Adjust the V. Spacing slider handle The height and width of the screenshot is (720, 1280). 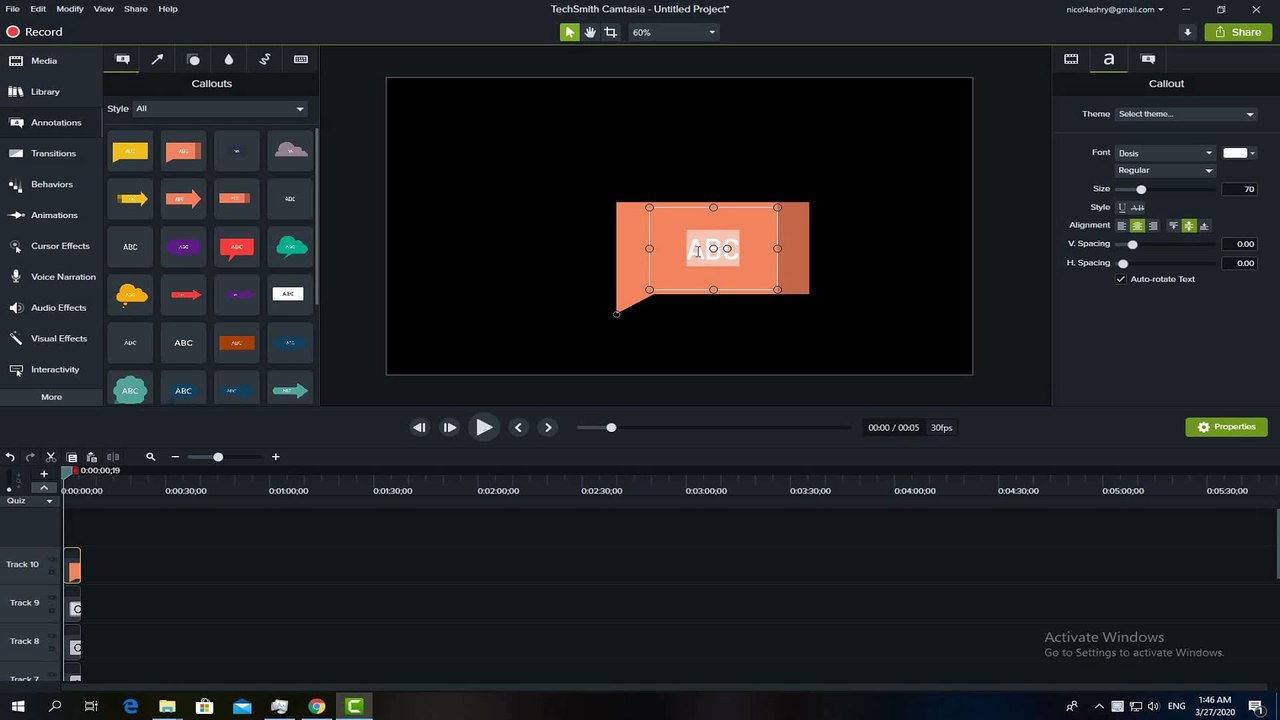coord(1132,244)
